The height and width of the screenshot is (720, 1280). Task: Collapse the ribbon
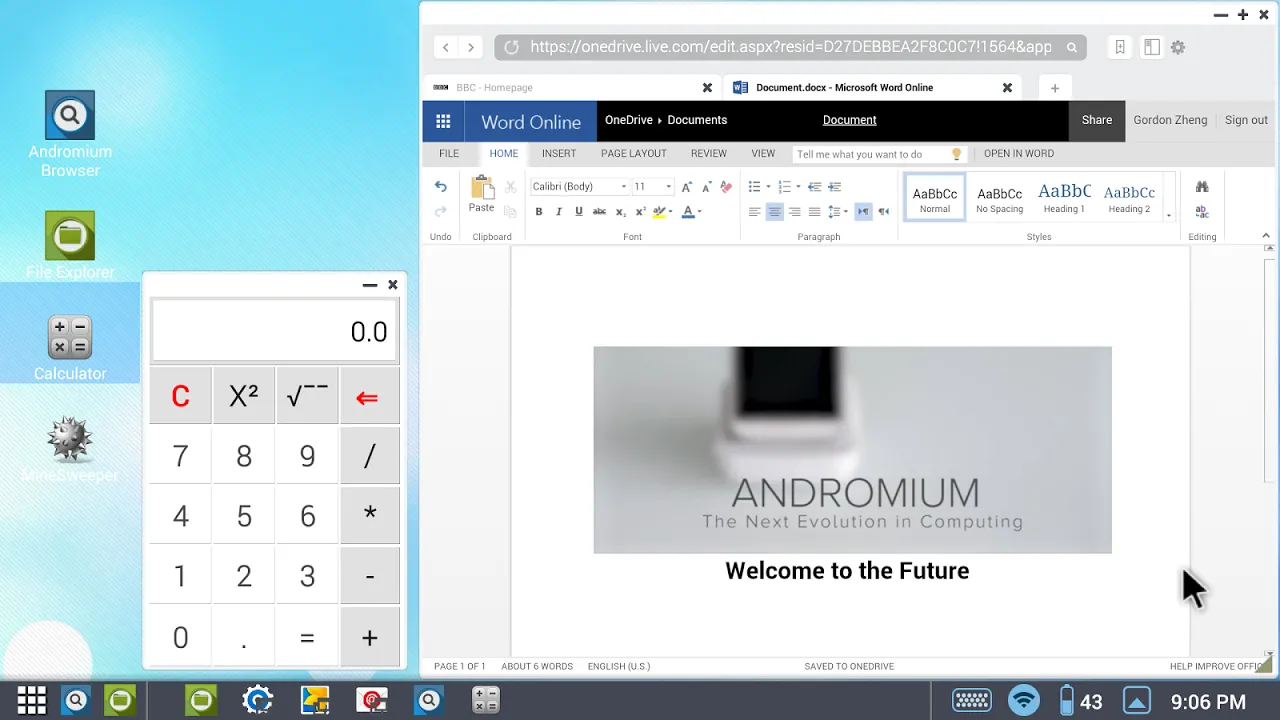1266,236
